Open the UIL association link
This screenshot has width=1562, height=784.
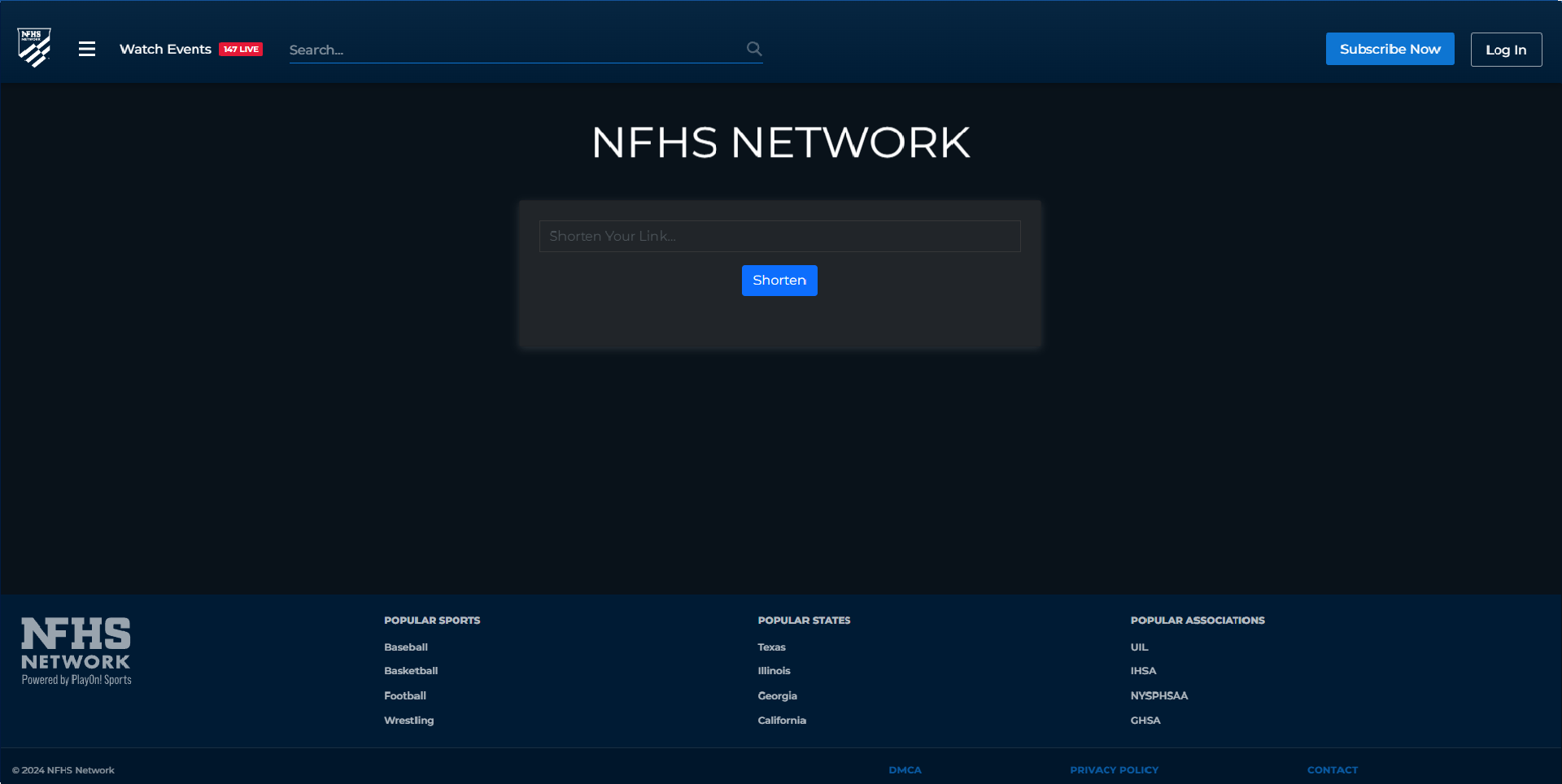[x=1139, y=647]
